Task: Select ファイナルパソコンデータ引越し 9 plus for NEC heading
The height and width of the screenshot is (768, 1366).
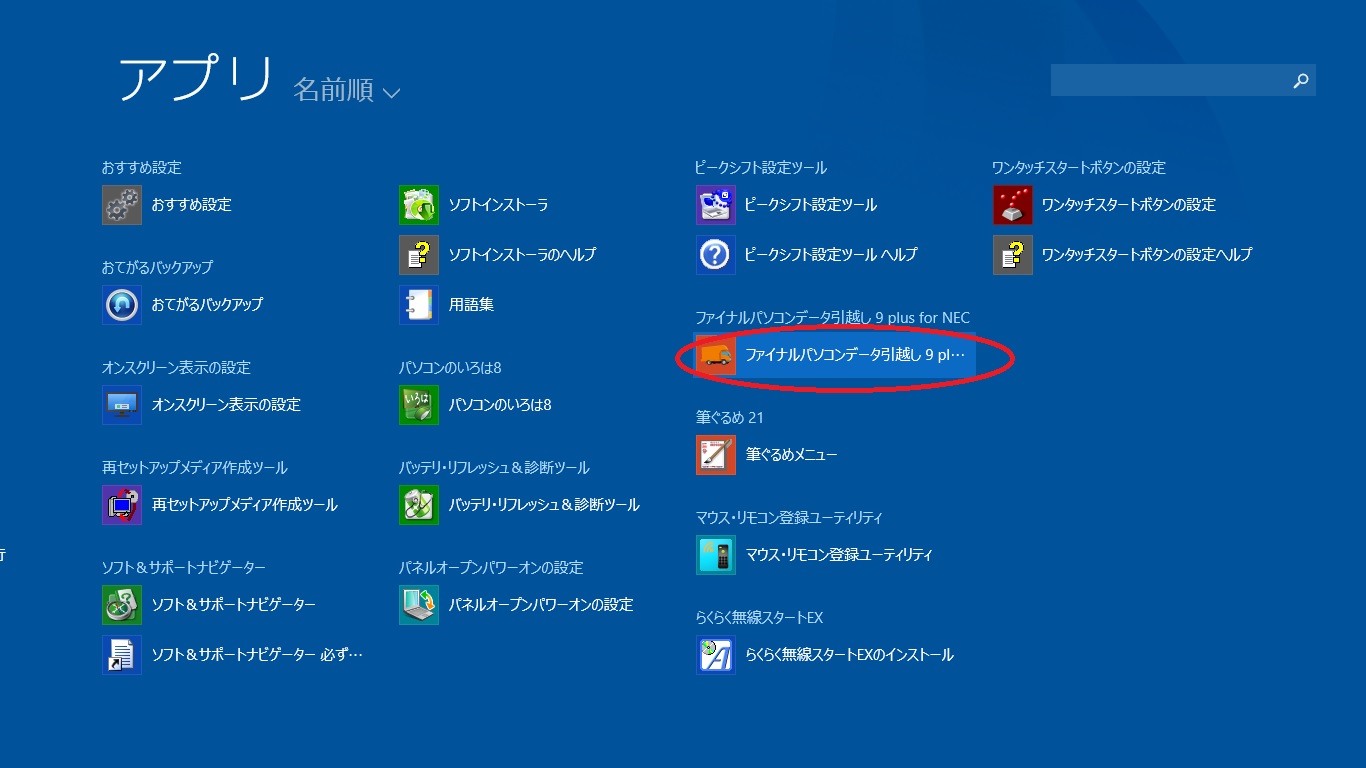Action: point(833,318)
